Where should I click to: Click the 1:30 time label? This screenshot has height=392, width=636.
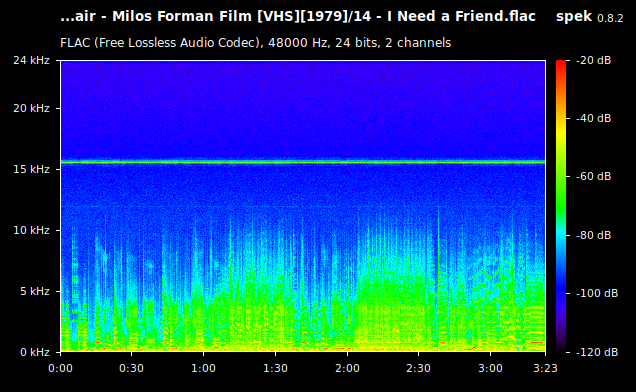(x=275, y=368)
